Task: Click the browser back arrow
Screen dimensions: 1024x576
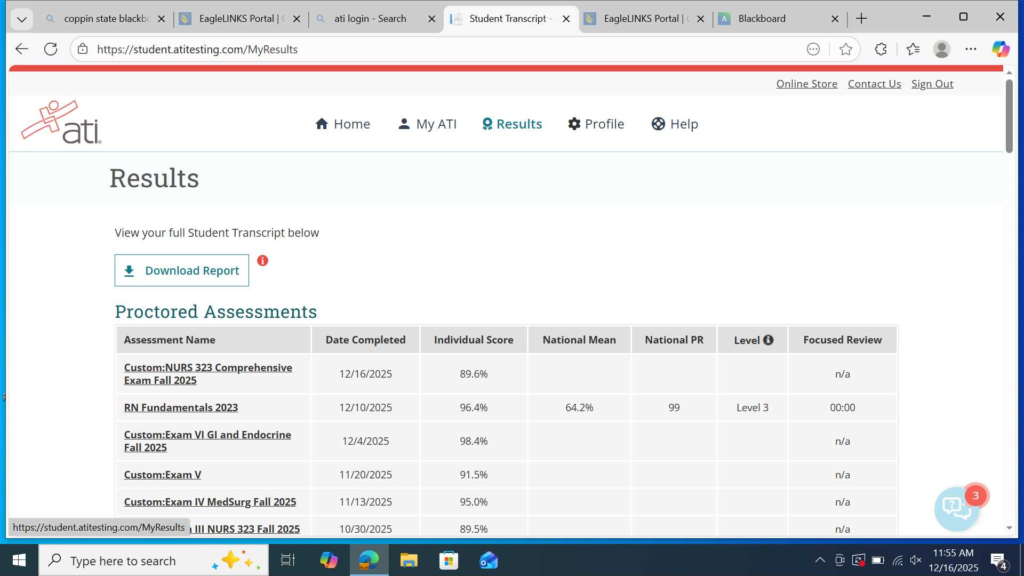Action: 22,49
